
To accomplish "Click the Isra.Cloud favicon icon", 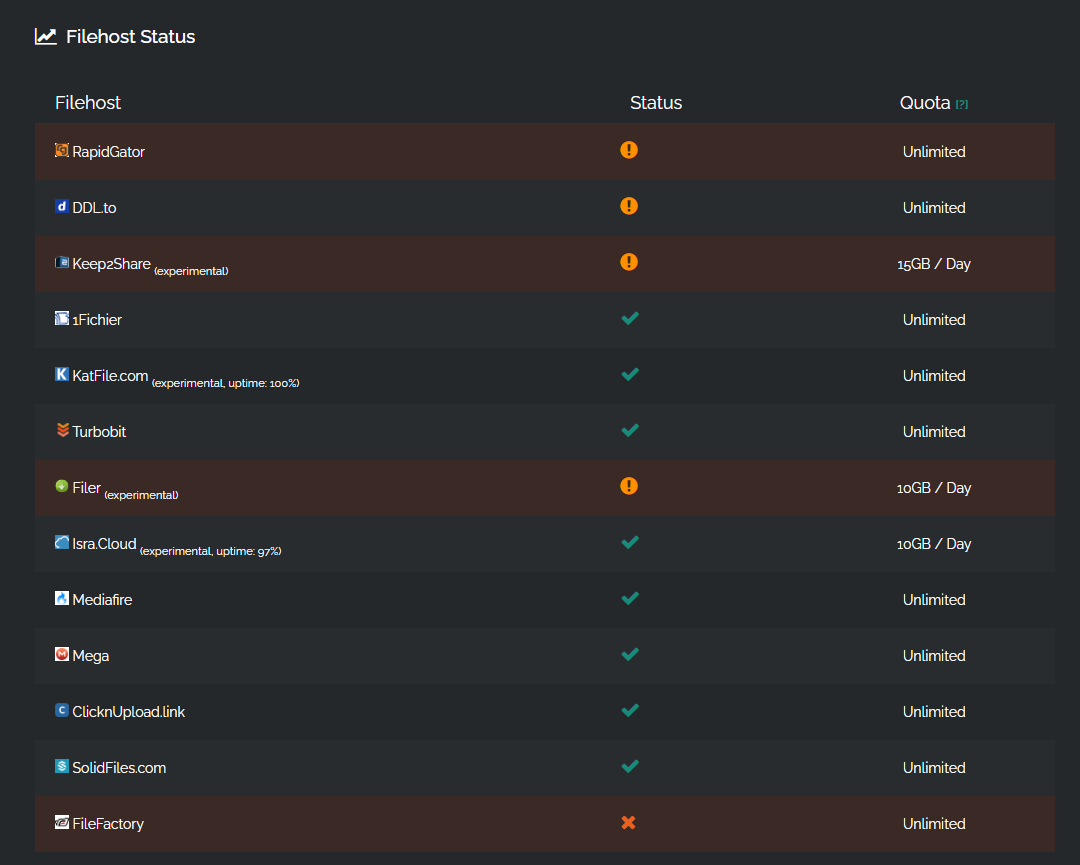I will [62, 542].
